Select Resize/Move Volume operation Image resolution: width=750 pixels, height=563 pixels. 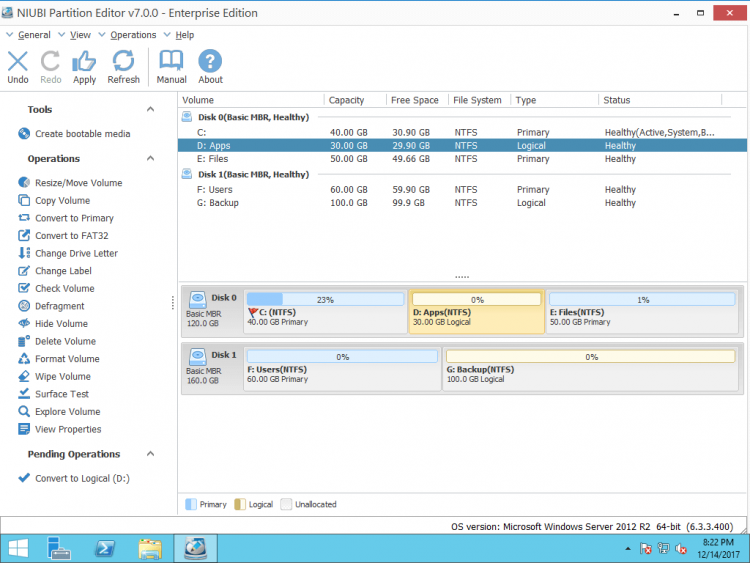(x=78, y=183)
